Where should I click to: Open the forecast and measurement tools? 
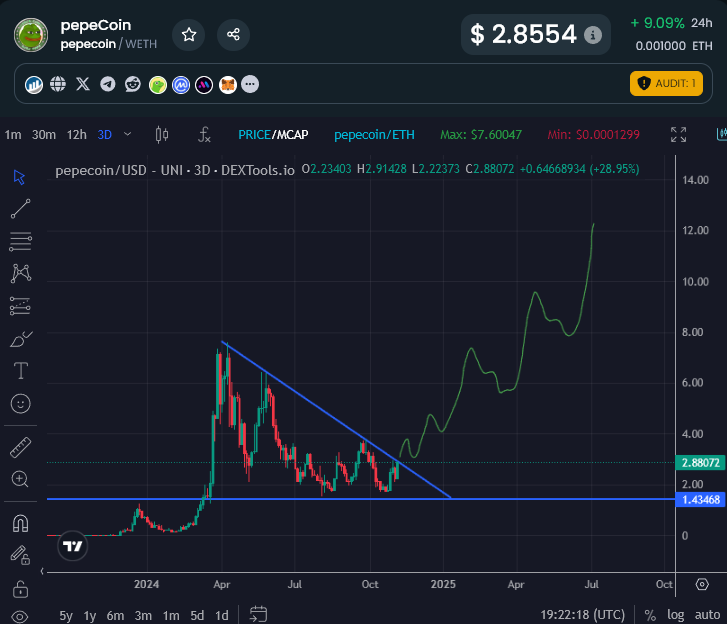click(x=20, y=306)
